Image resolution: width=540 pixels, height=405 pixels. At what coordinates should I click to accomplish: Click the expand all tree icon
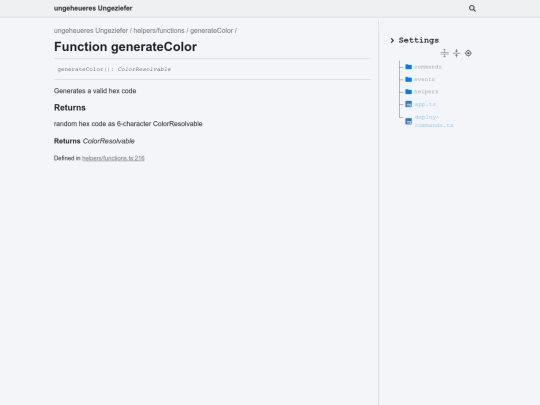[x=444, y=53]
